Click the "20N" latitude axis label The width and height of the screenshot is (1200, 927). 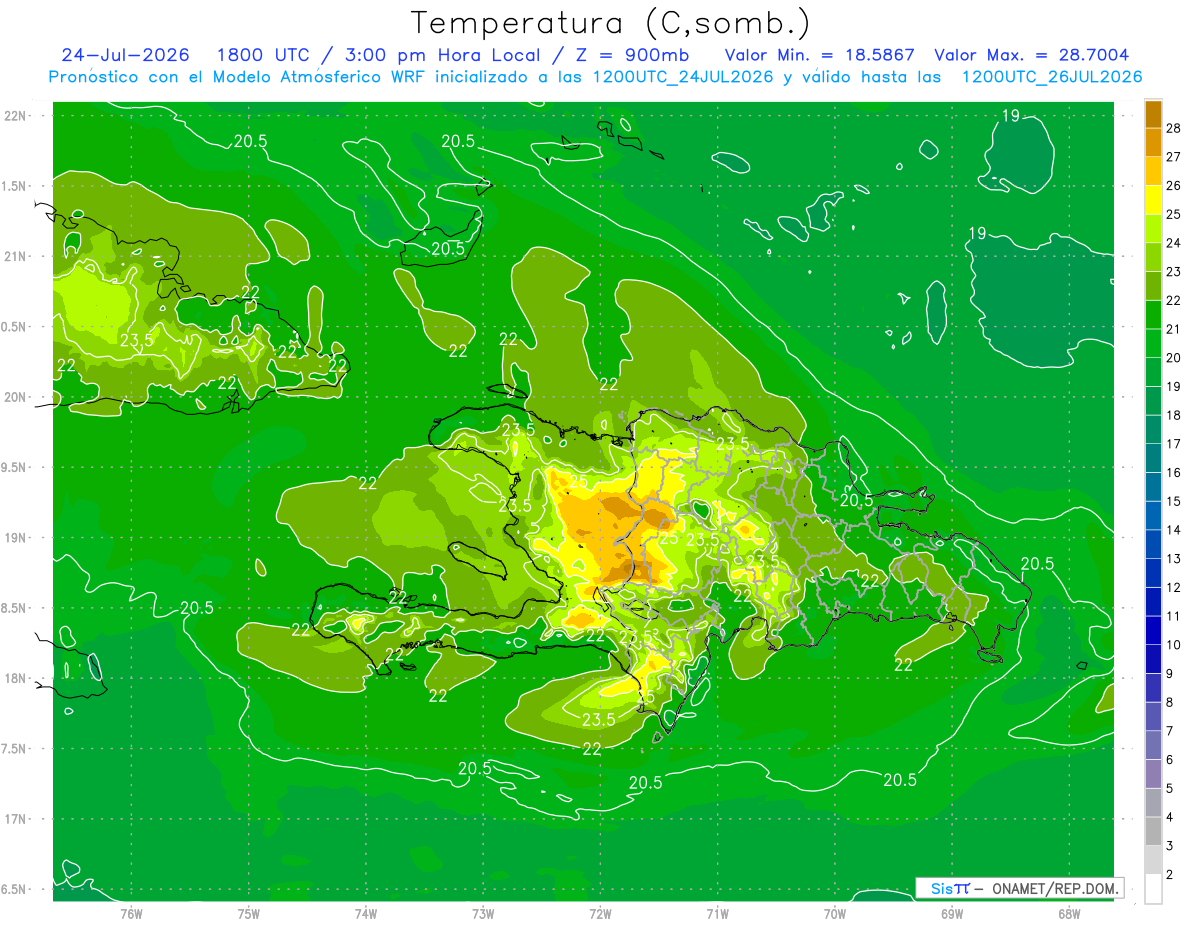pyautogui.click(x=16, y=398)
